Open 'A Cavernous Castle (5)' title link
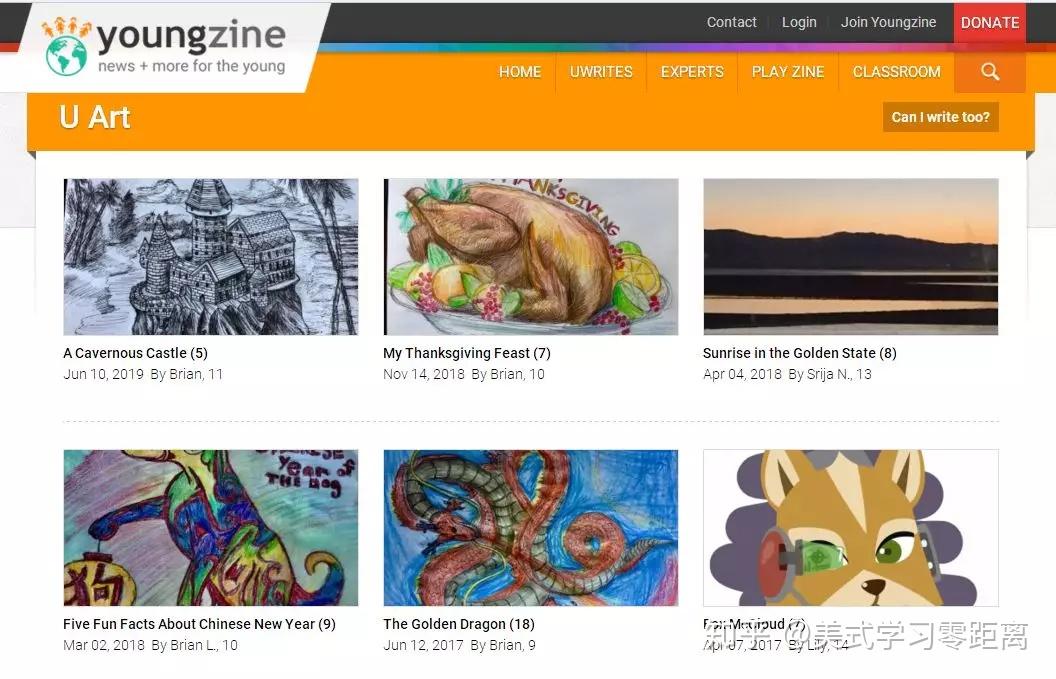1056x679 pixels. pyautogui.click(x=135, y=353)
